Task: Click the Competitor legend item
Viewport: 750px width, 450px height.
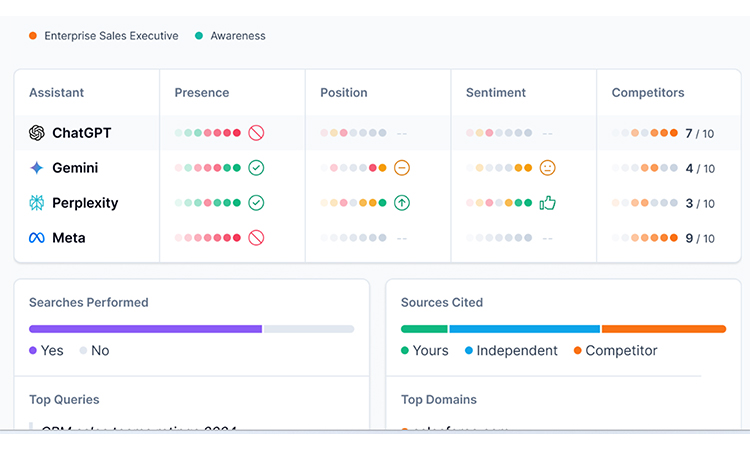Action: coord(616,351)
